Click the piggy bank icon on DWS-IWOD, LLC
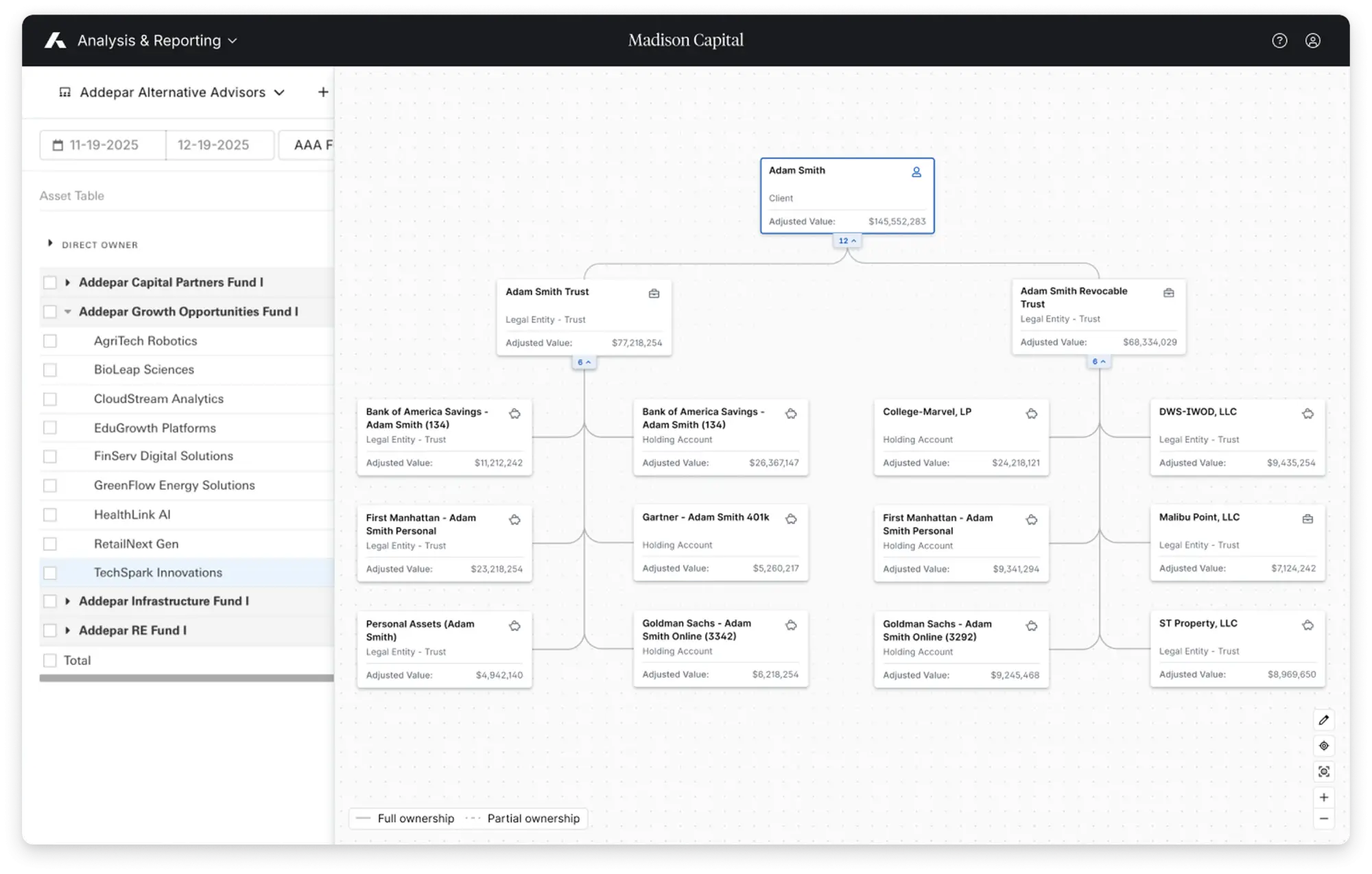Image resolution: width=1372 pixels, height=874 pixels. pos(1308,414)
